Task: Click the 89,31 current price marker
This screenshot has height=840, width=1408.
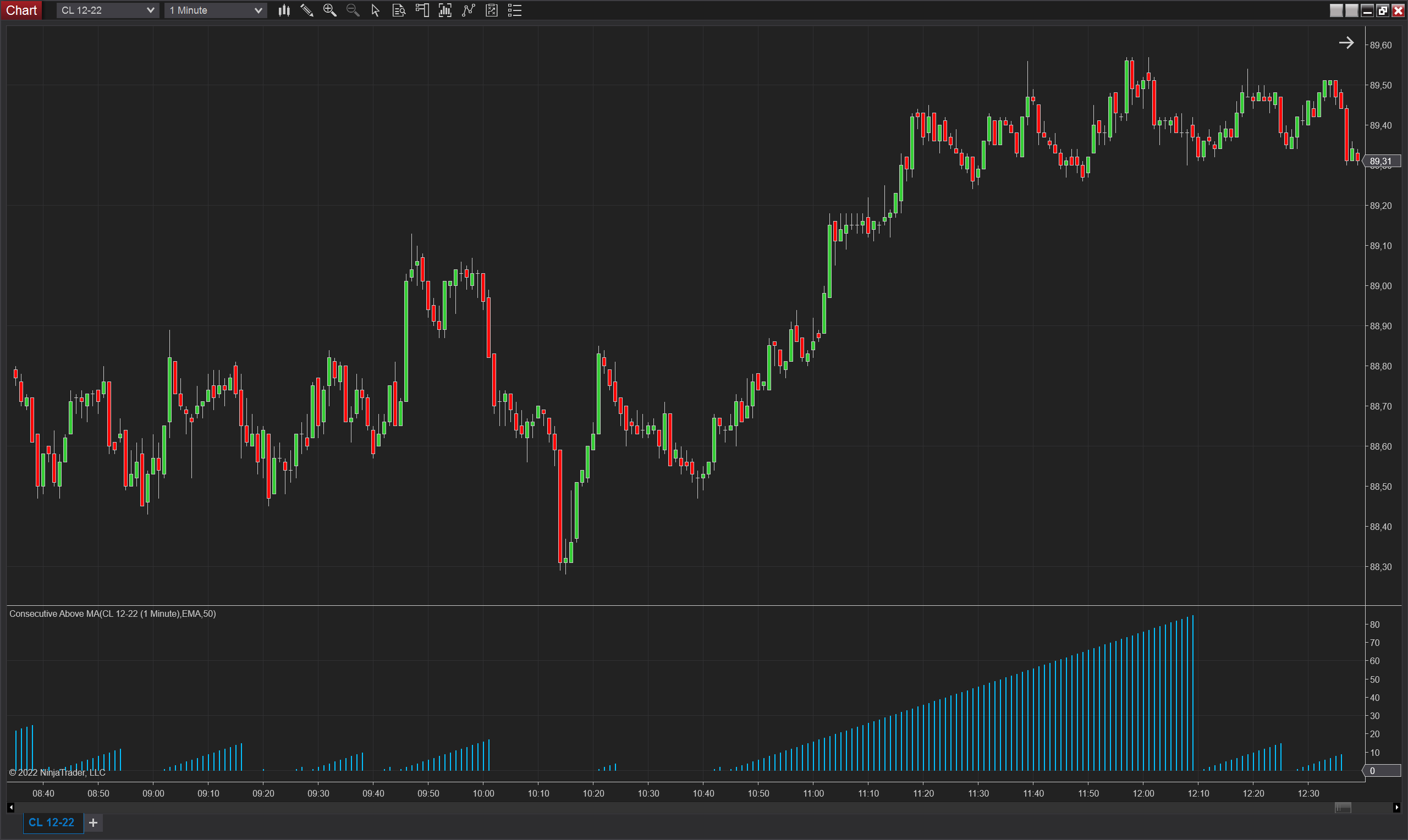Action: pyautogui.click(x=1382, y=161)
